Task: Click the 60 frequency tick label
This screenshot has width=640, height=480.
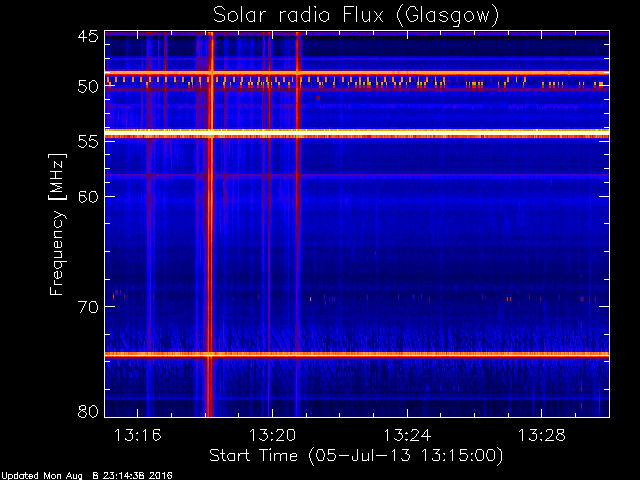Action: (88, 196)
